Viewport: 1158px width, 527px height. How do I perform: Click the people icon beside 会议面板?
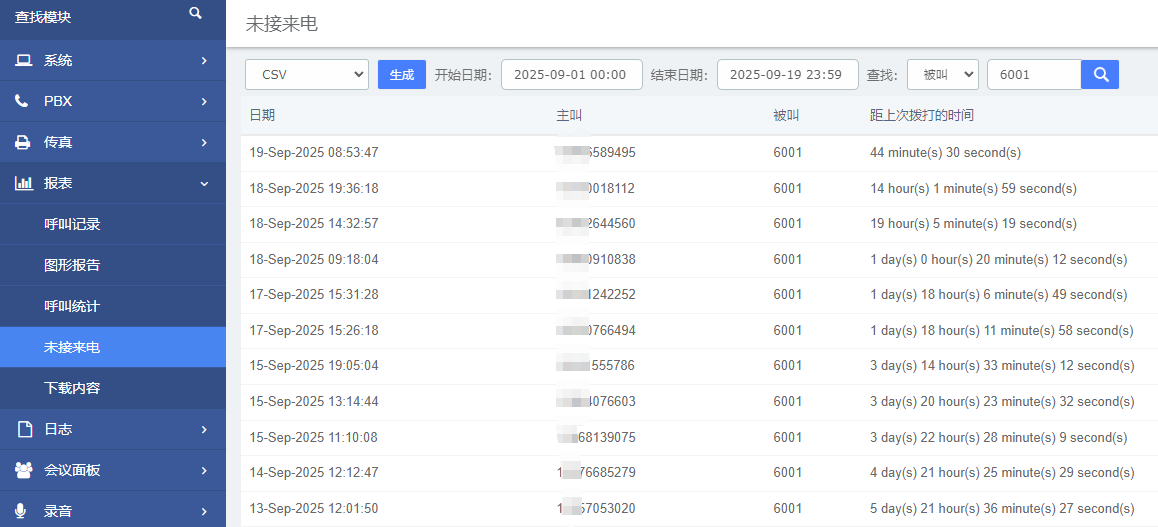[x=23, y=470]
